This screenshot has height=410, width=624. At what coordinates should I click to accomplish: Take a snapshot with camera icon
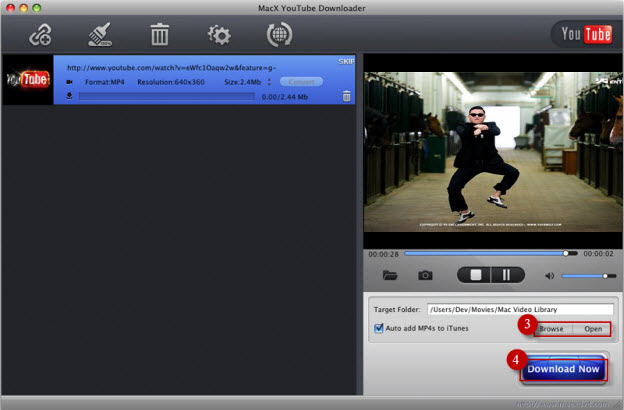pyautogui.click(x=425, y=275)
